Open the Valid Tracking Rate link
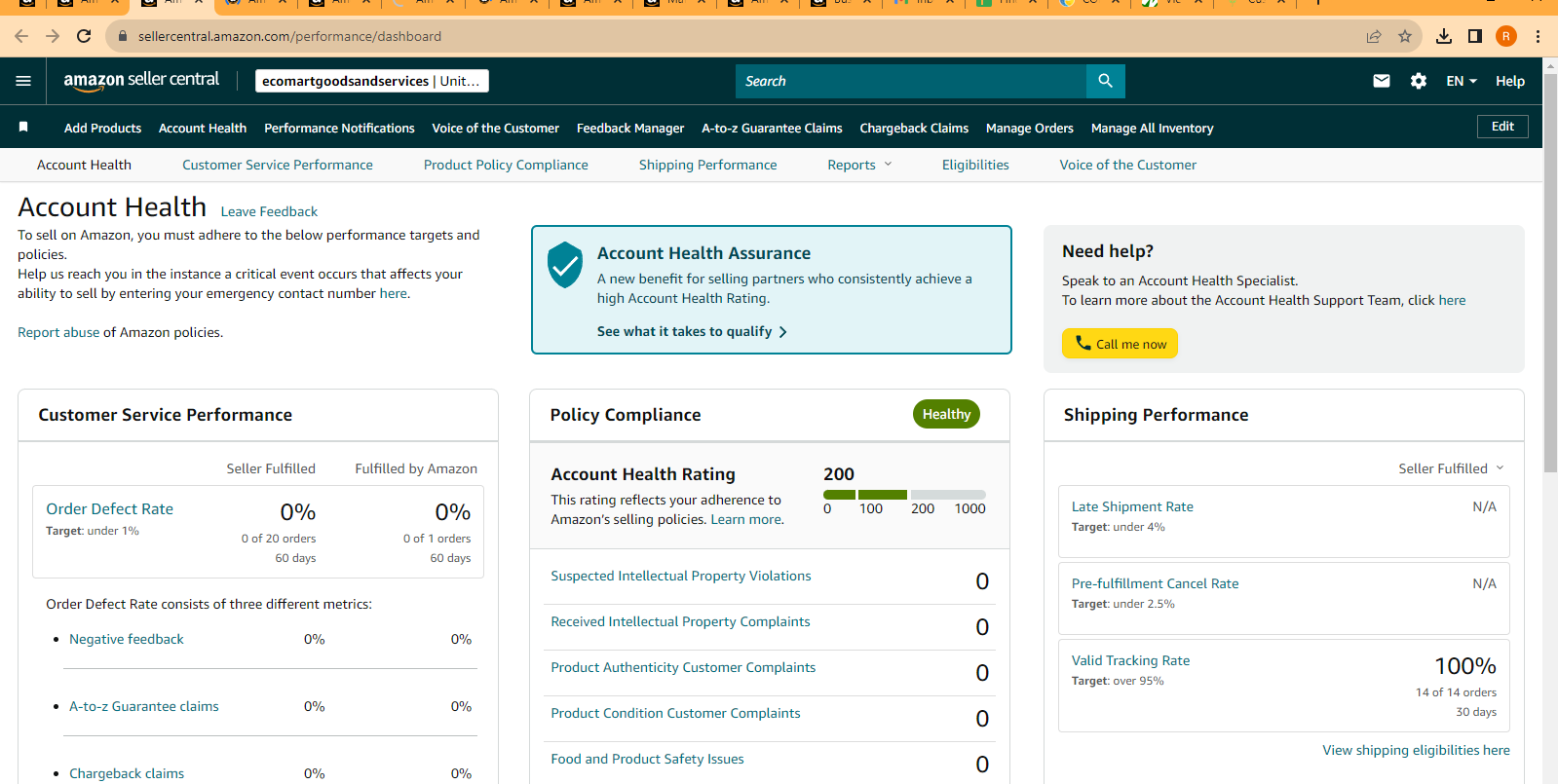 point(1130,660)
